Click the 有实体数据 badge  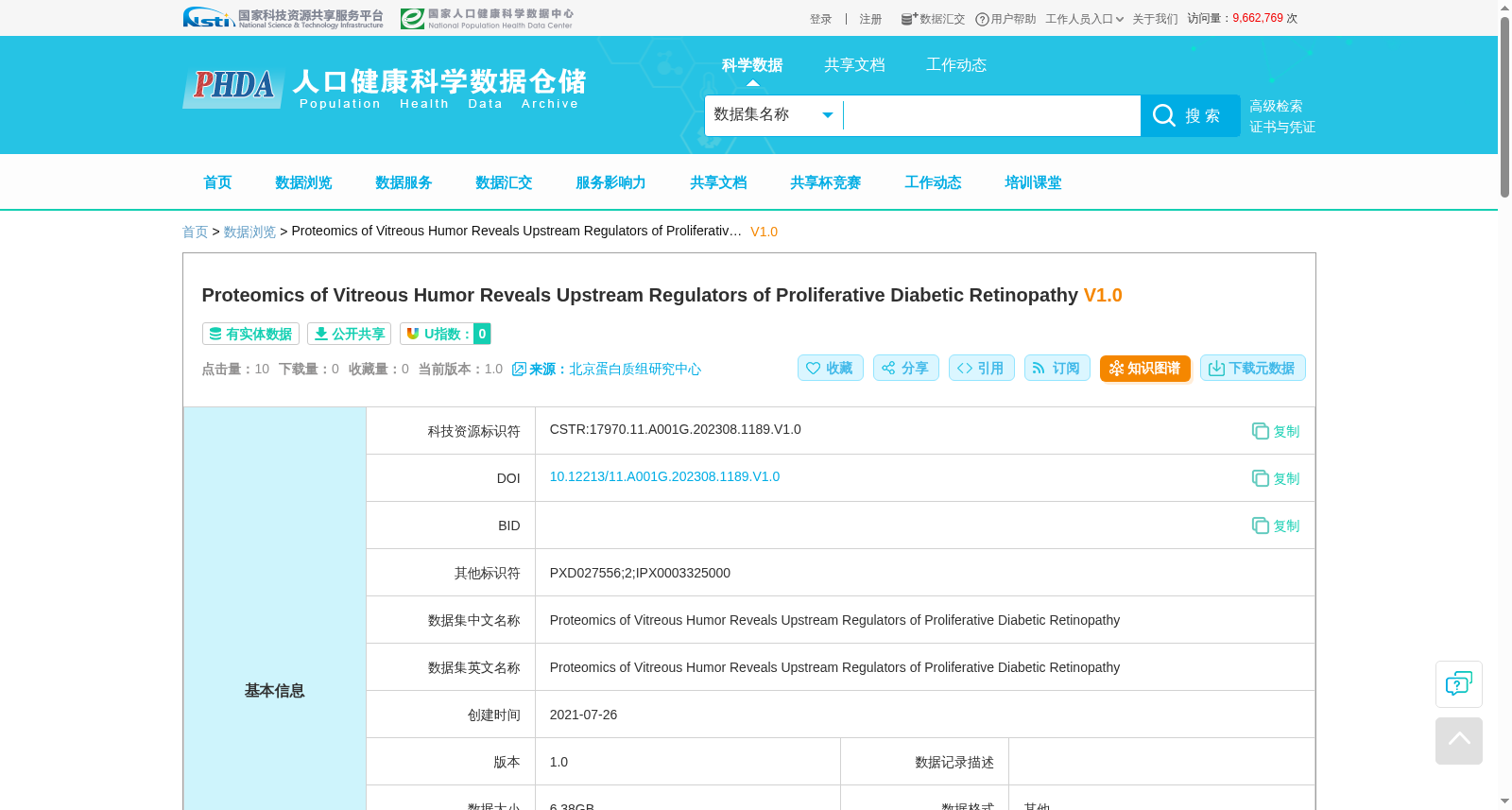coord(250,334)
